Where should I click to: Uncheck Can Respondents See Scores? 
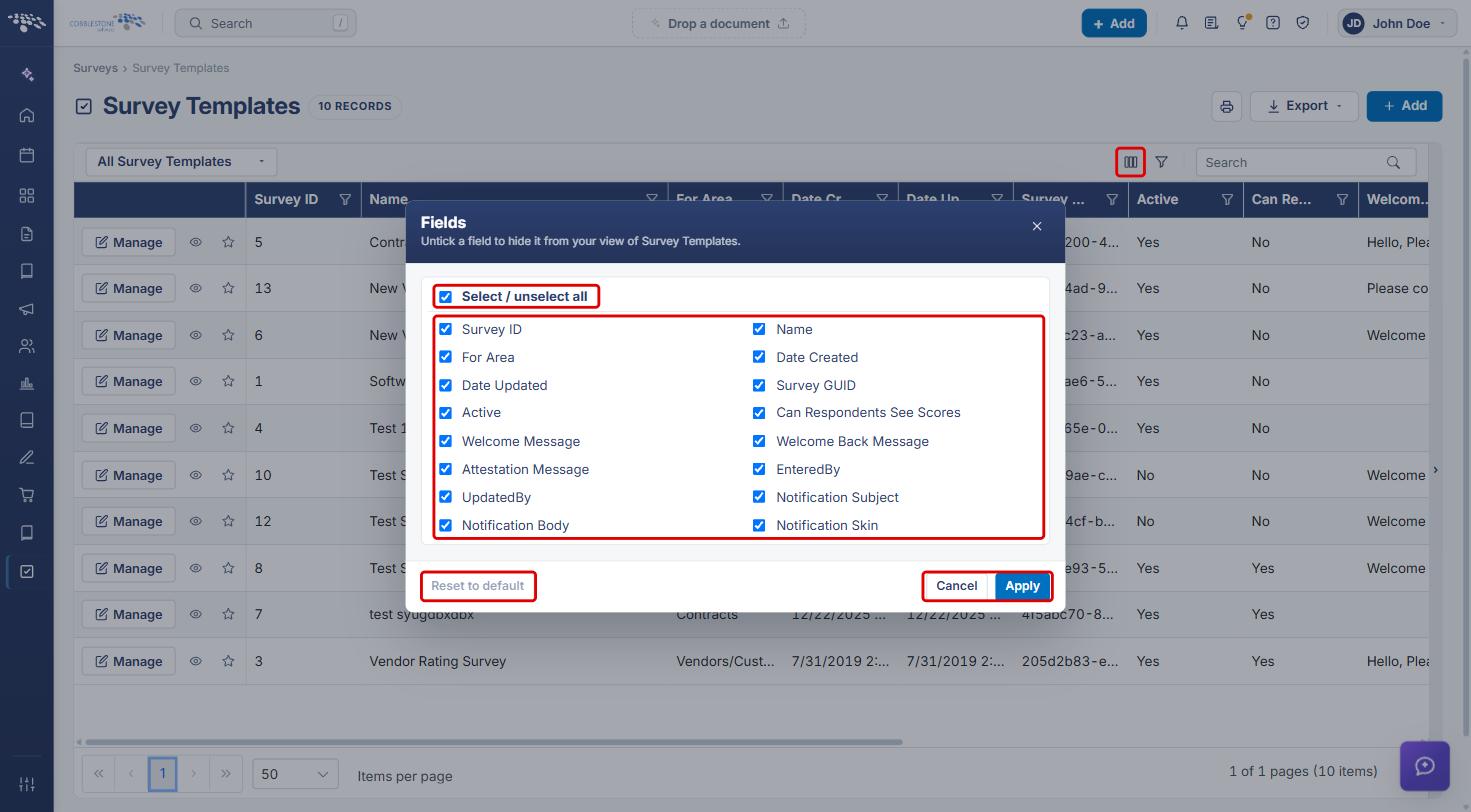759,412
